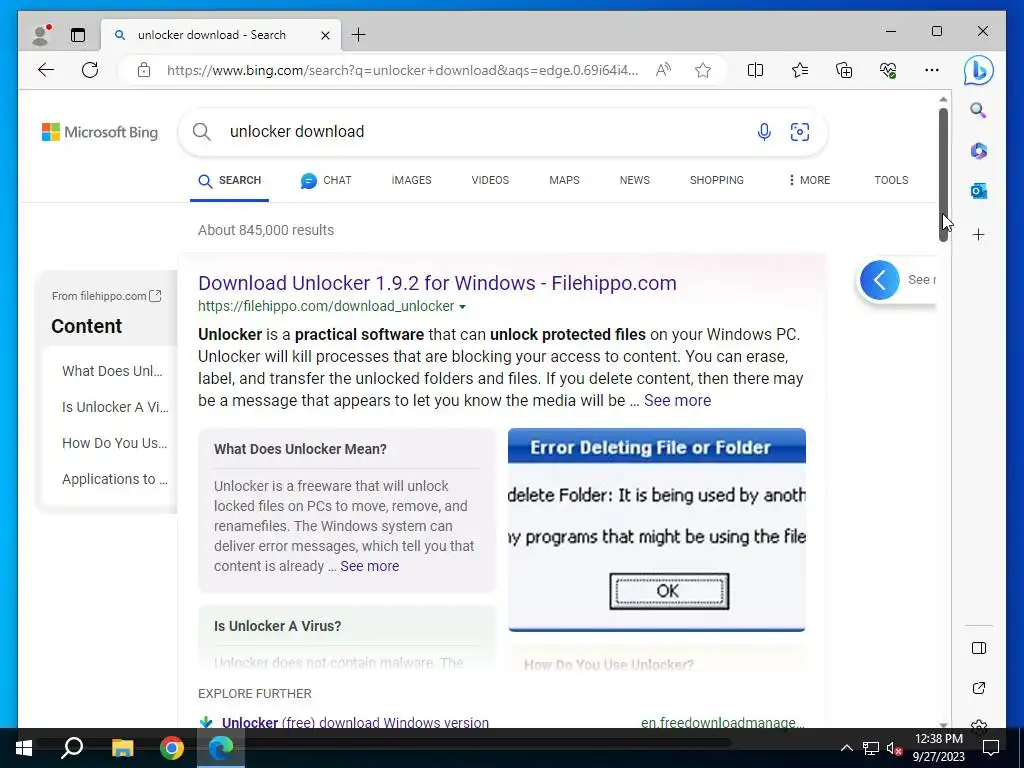
Task: Open the TOOLS option
Action: click(x=891, y=180)
